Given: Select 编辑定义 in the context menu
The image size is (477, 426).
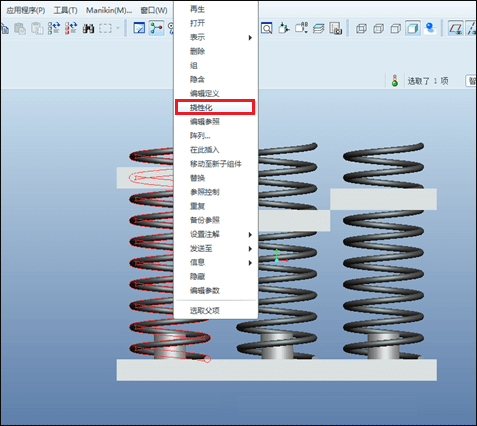Looking at the screenshot, I should coord(205,94).
